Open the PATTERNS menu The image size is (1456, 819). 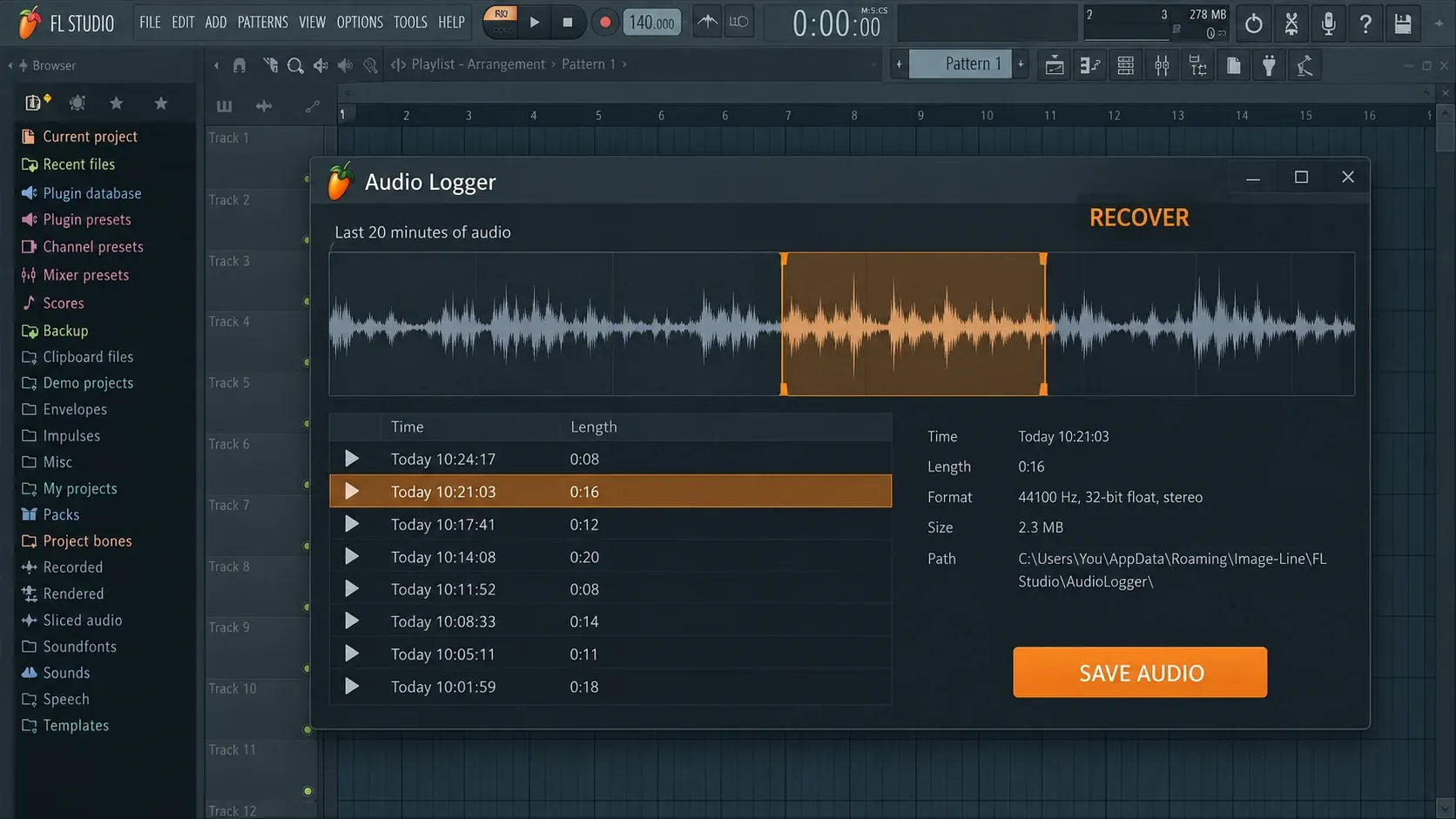263,23
